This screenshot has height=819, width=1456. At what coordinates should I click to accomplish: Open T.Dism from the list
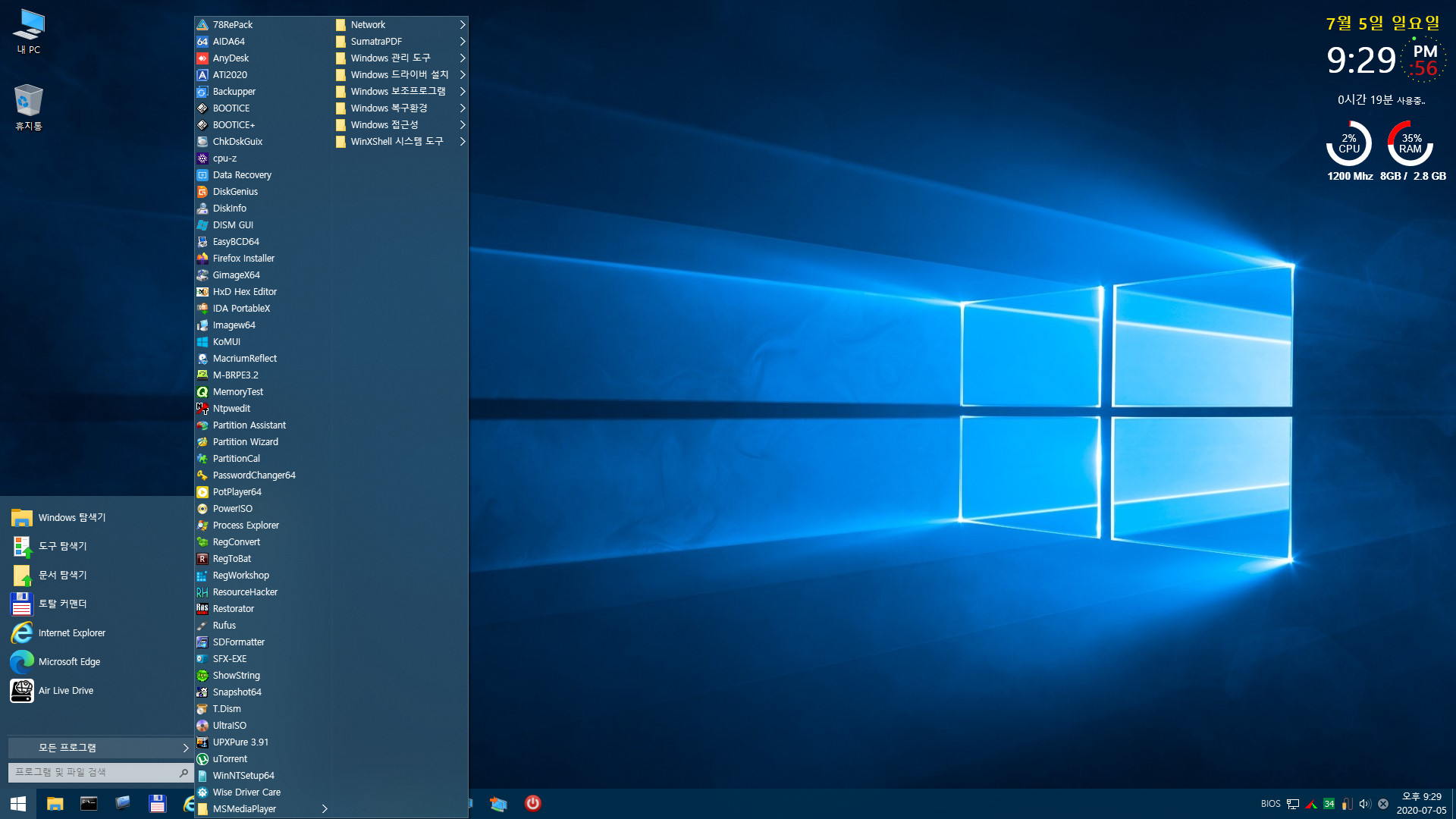262,709
